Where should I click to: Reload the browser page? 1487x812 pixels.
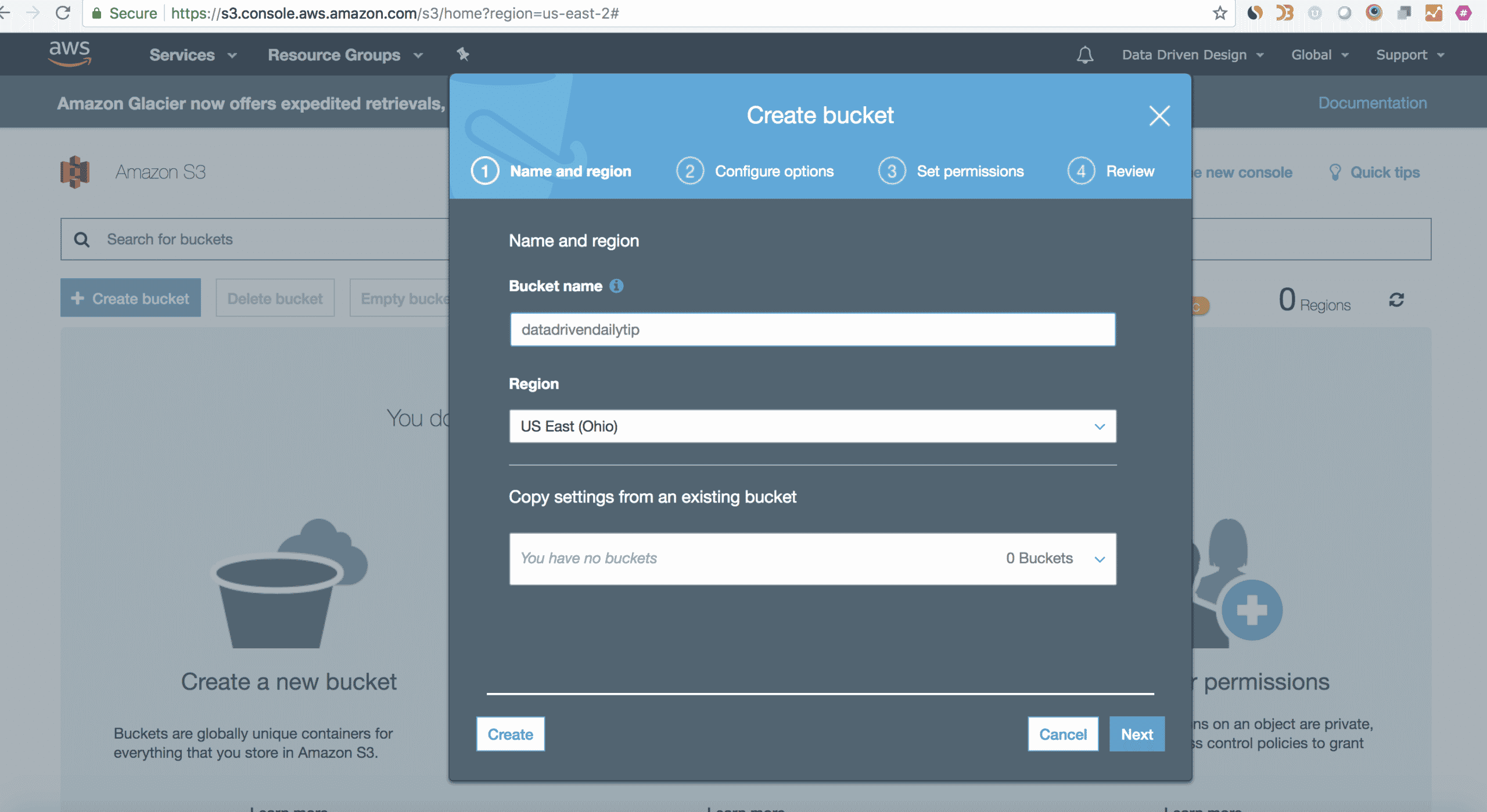(x=63, y=13)
